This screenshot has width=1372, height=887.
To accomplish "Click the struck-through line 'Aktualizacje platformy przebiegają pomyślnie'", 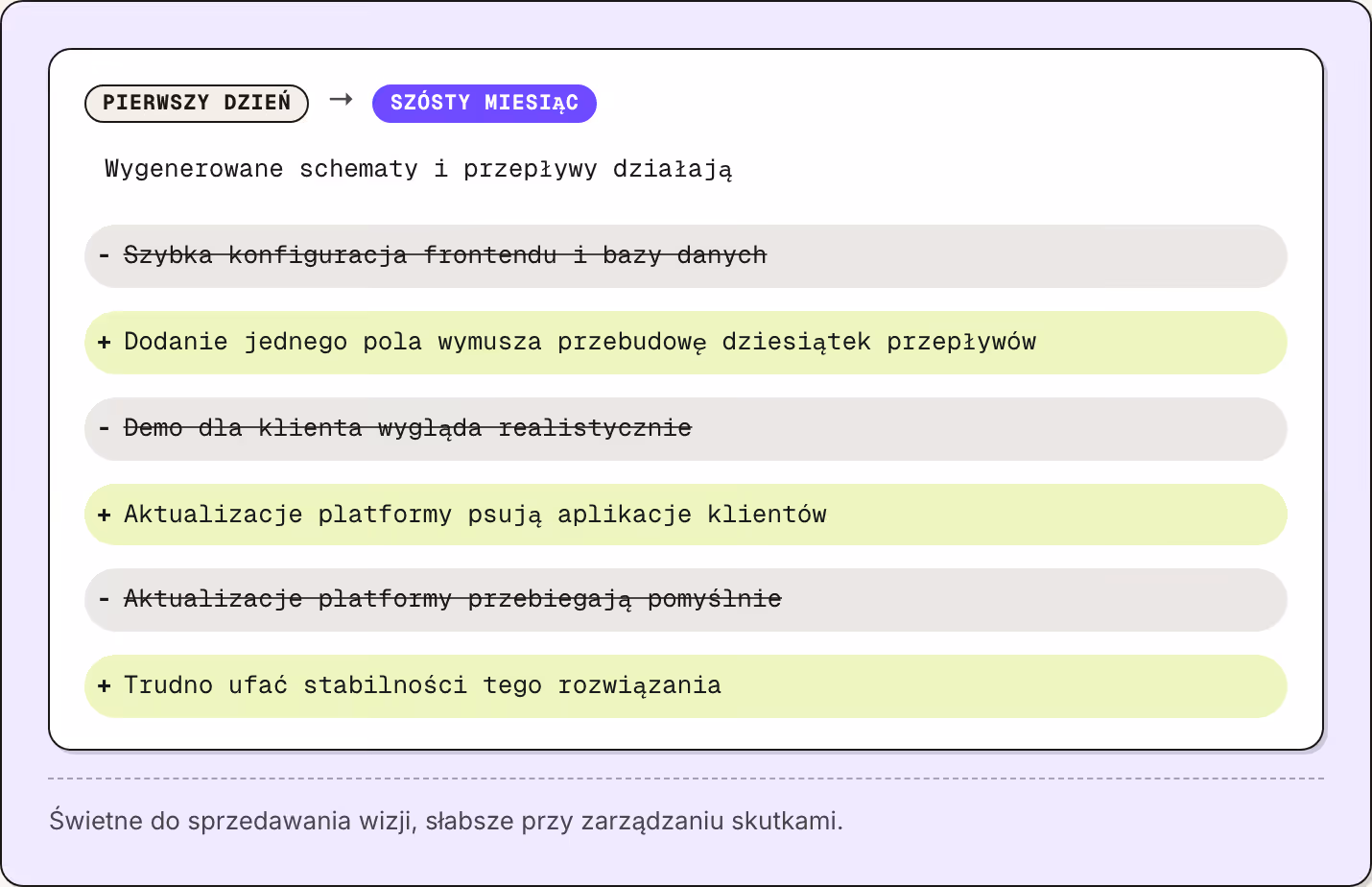I will 686,600.
